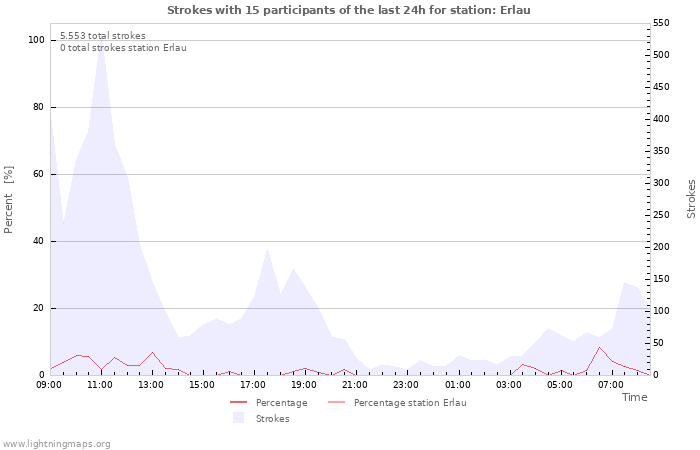Viewport: 700px width, 450px height.
Task: Click the 23:00 time axis label
Action: [x=406, y=385]
